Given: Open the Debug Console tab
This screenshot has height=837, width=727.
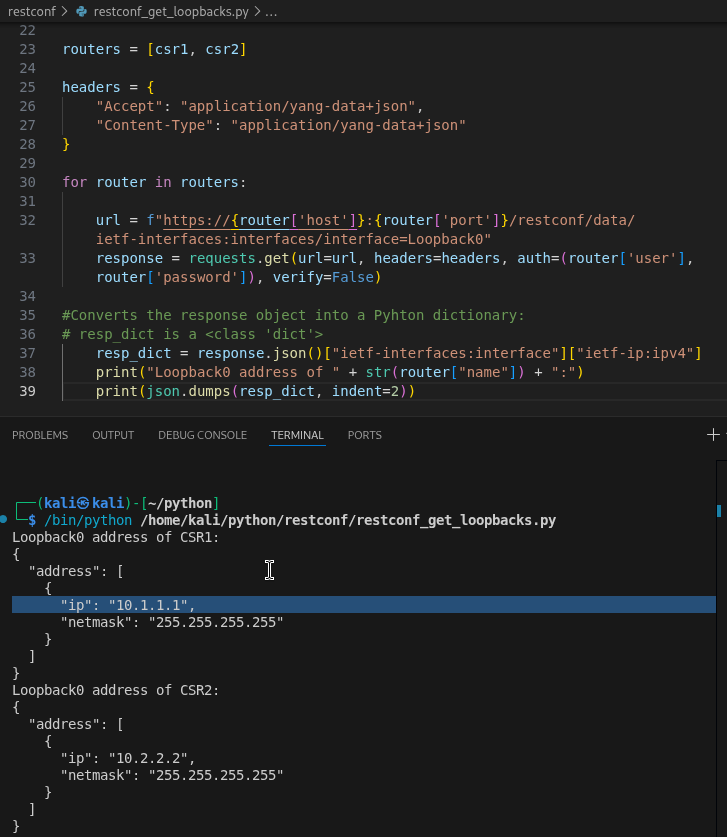Looking at the screenshot, I should pos(202,435).
